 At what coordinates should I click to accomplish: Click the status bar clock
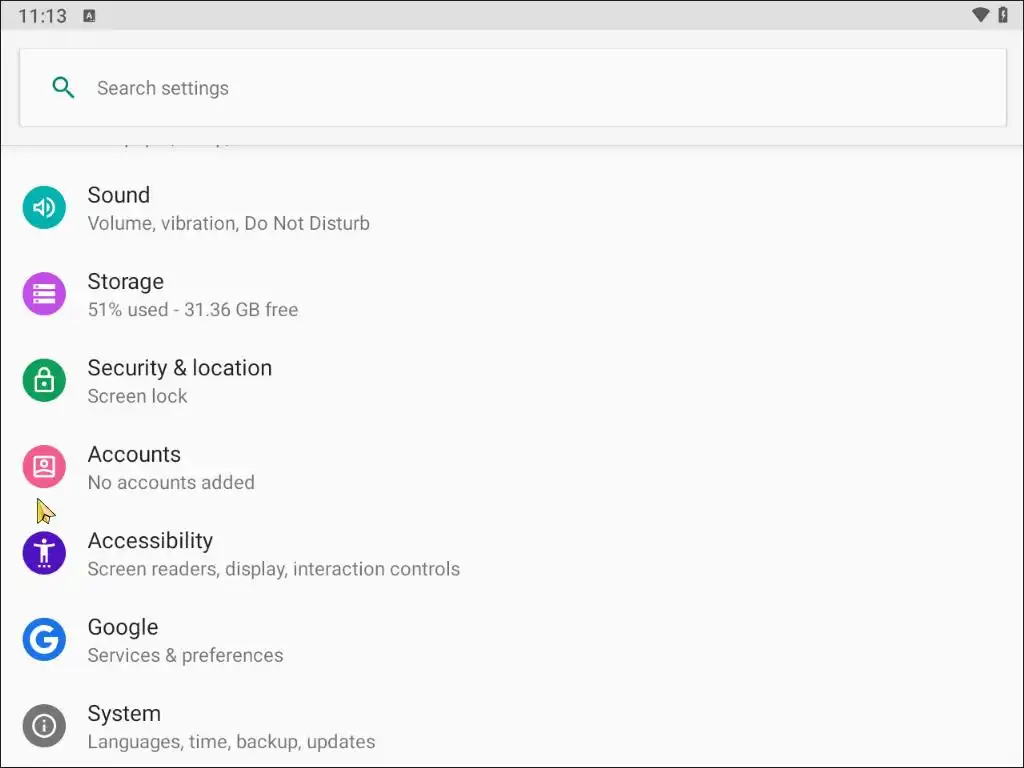[42, 16]
